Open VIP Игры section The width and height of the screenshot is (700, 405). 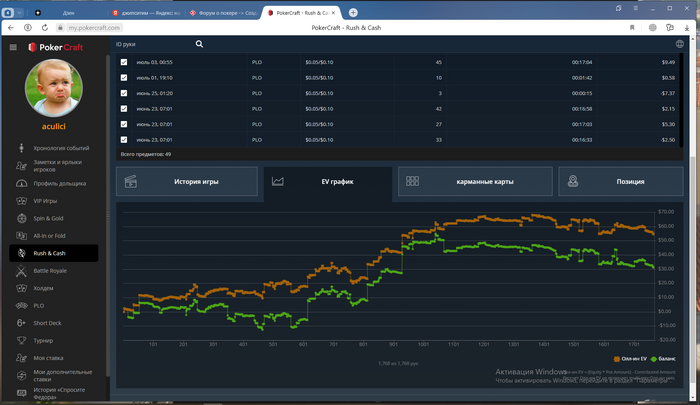54,201
